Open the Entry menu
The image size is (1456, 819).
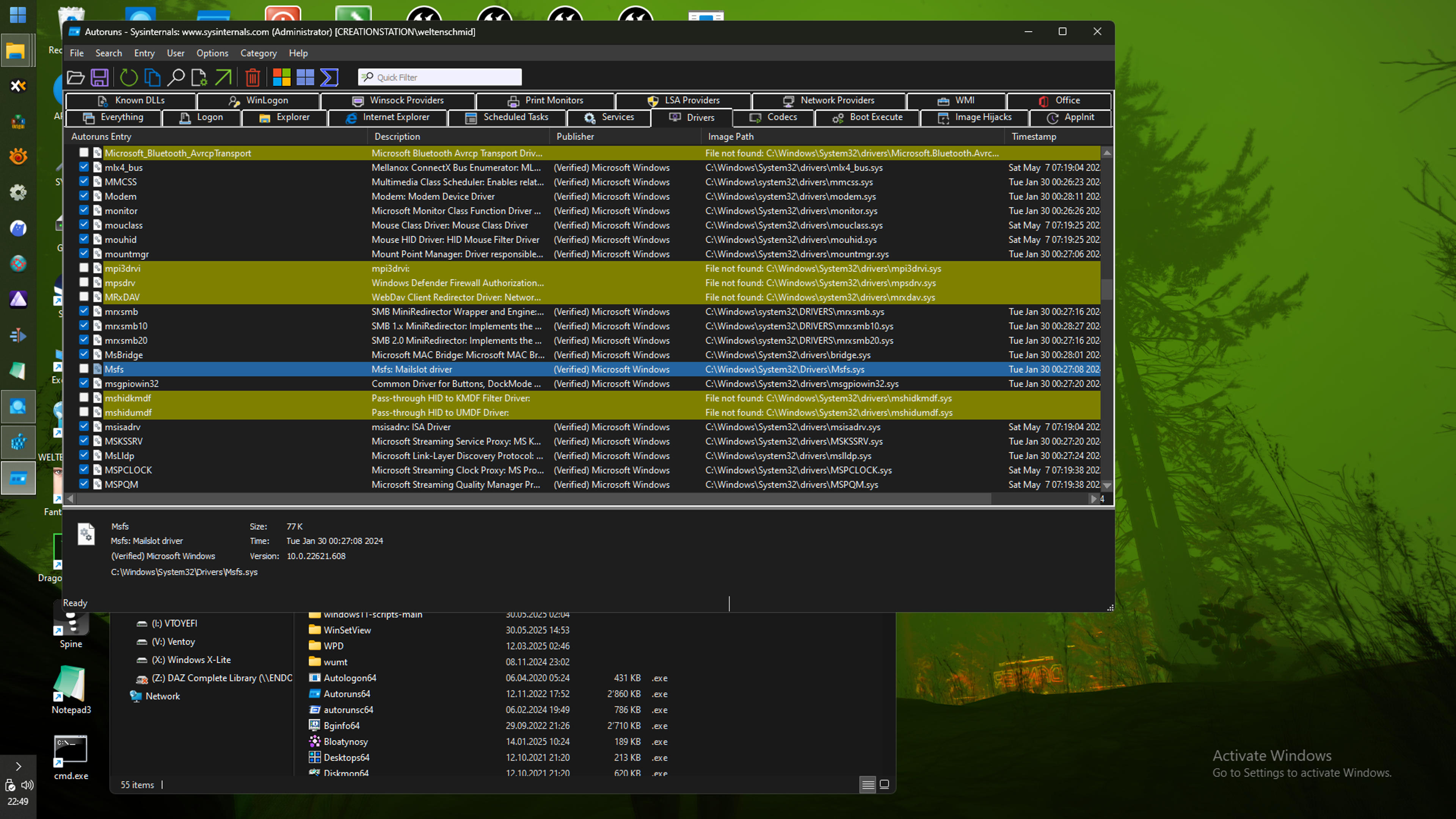pyautogui.click(x=144, y=53)
